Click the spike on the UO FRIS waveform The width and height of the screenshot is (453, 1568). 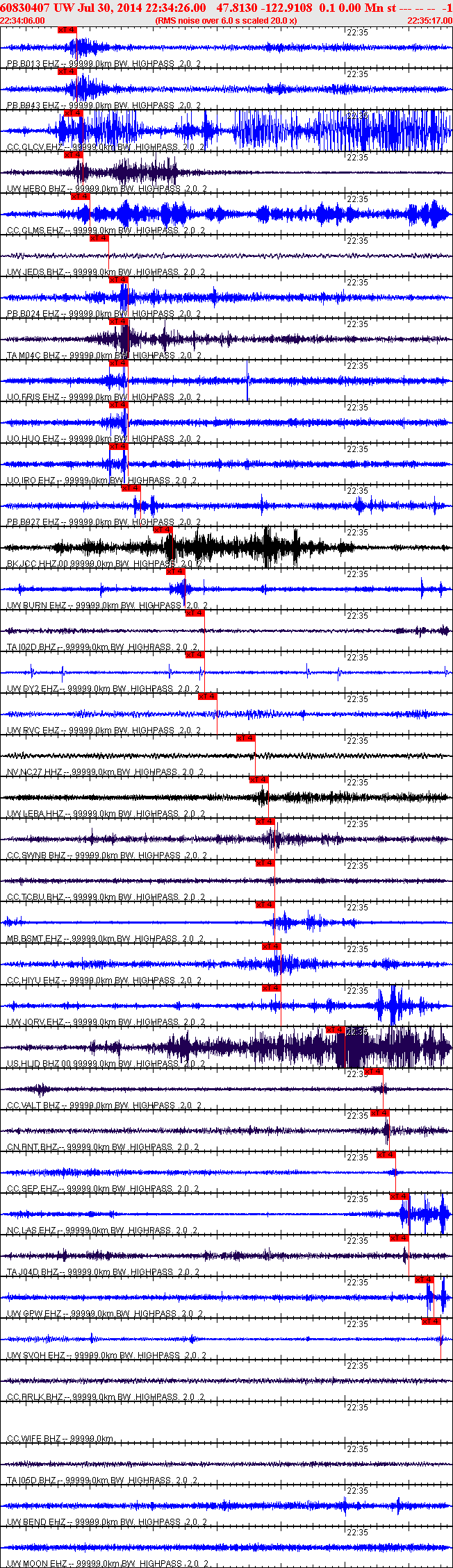click(247, 380)
